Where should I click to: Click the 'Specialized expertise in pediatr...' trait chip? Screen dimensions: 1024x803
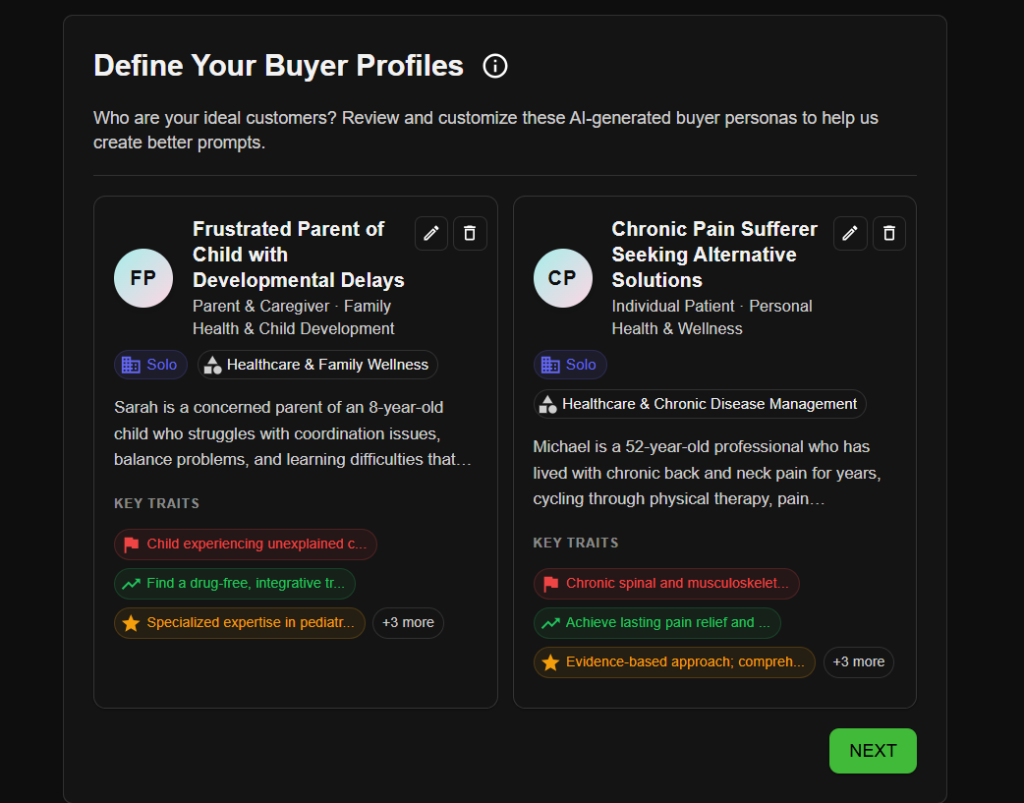tap(240, 623)
